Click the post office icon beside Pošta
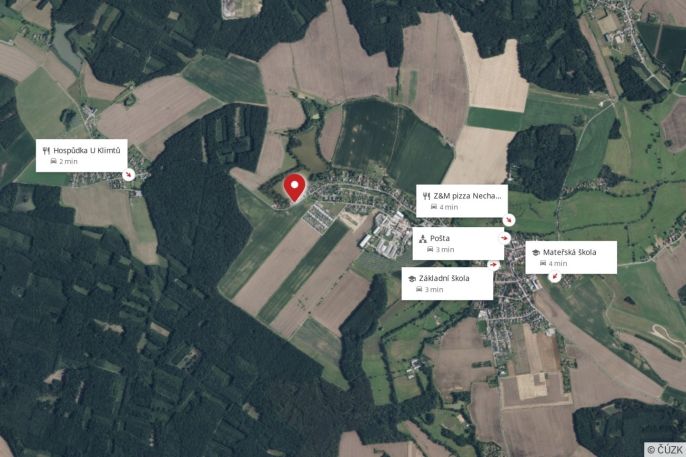The width and height of the screenshot is (686, 457). [x=423, y=239]
